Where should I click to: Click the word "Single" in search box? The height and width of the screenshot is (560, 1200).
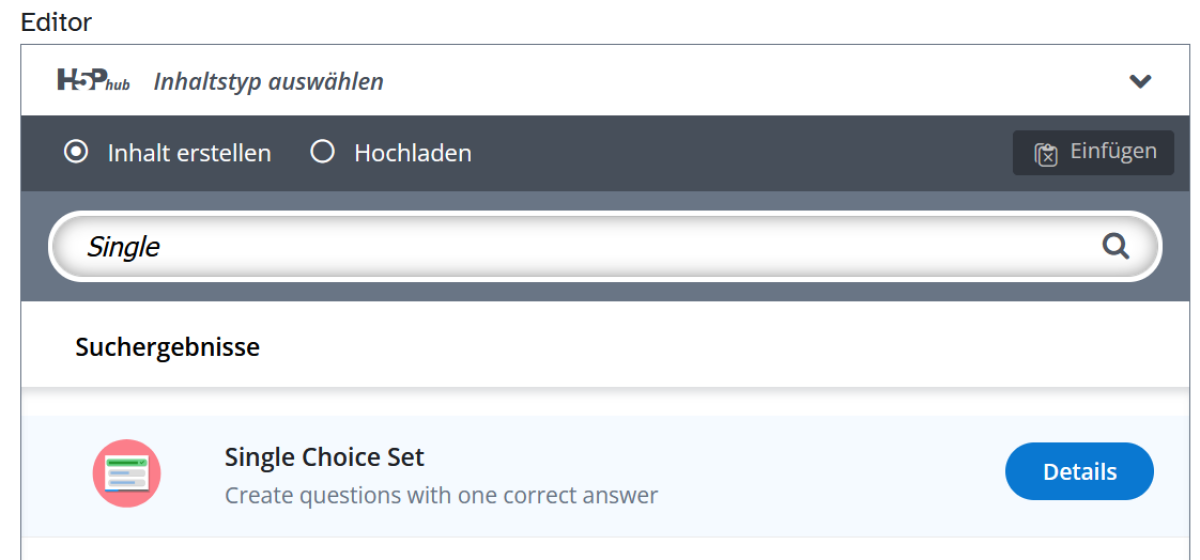click(x=123, y=247)
